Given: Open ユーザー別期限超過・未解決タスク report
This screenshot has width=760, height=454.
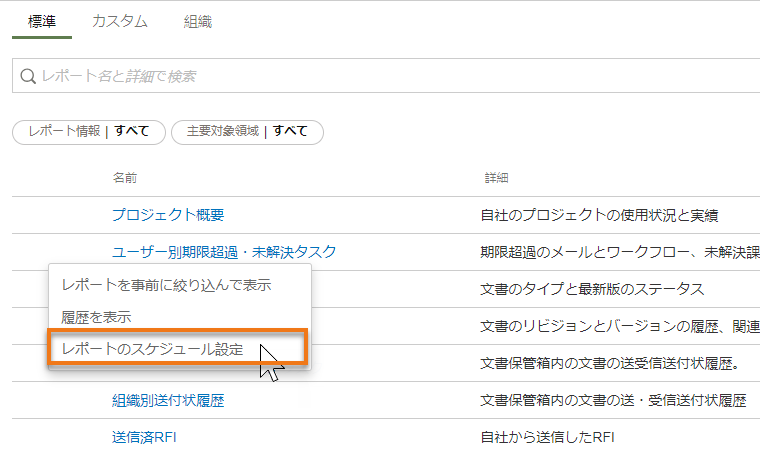Looking at the screenshot, I should 224,252.
